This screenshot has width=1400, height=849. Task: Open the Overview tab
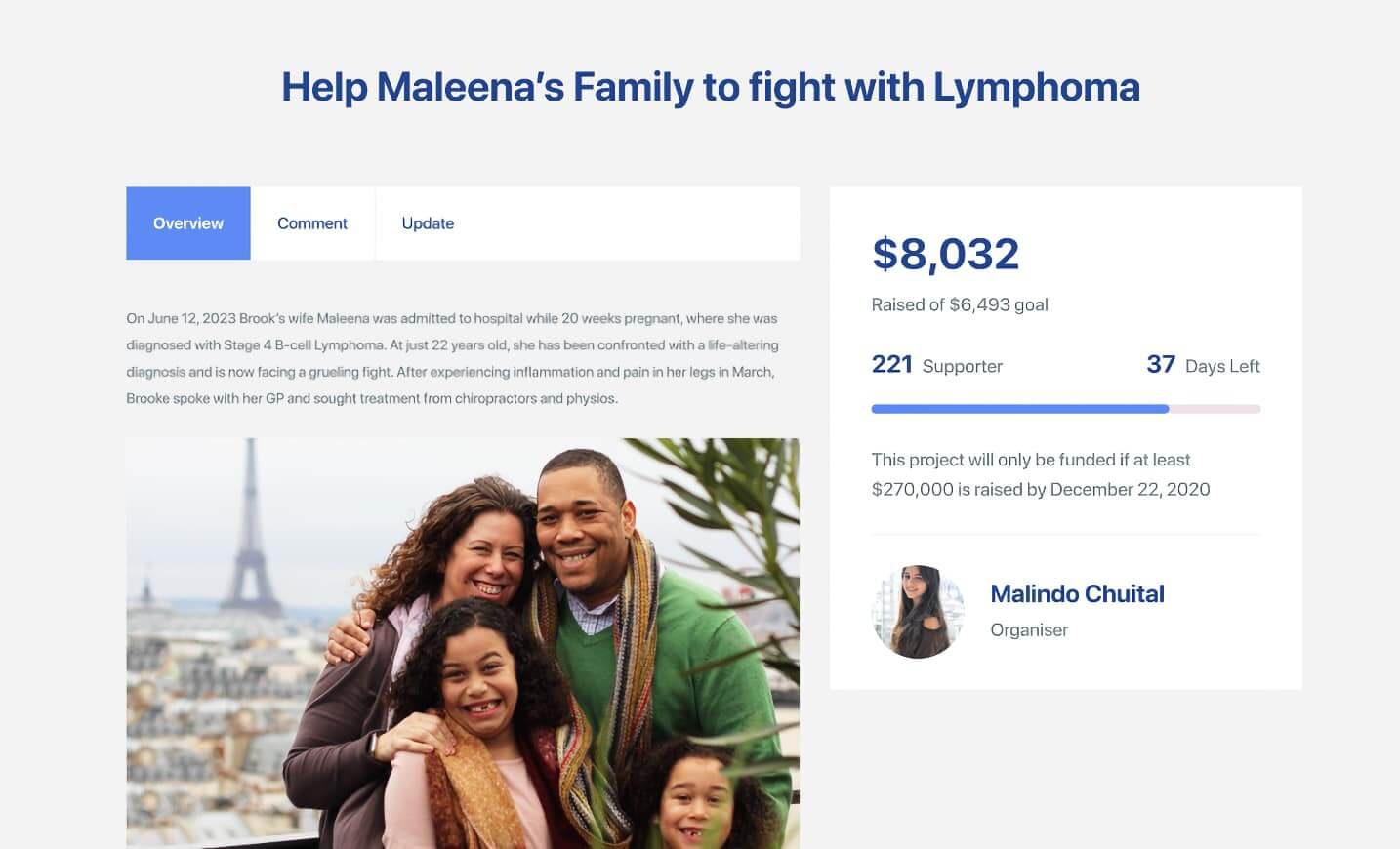(x=188, y=223)
